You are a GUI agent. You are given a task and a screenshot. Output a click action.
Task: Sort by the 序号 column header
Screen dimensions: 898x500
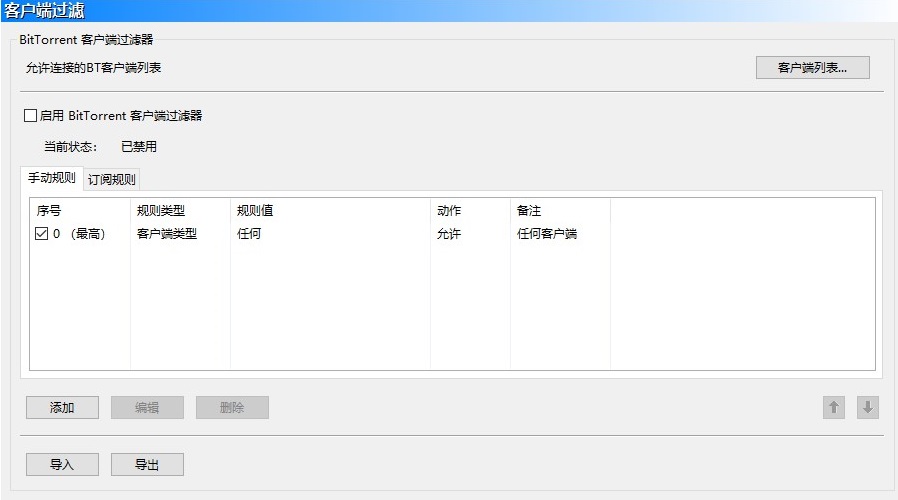coord(50,211)
